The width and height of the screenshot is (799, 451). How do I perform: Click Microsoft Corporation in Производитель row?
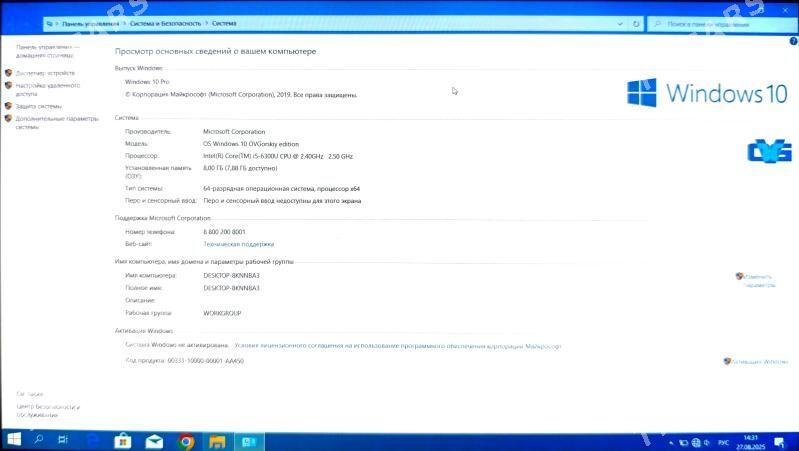pos(234,131)
